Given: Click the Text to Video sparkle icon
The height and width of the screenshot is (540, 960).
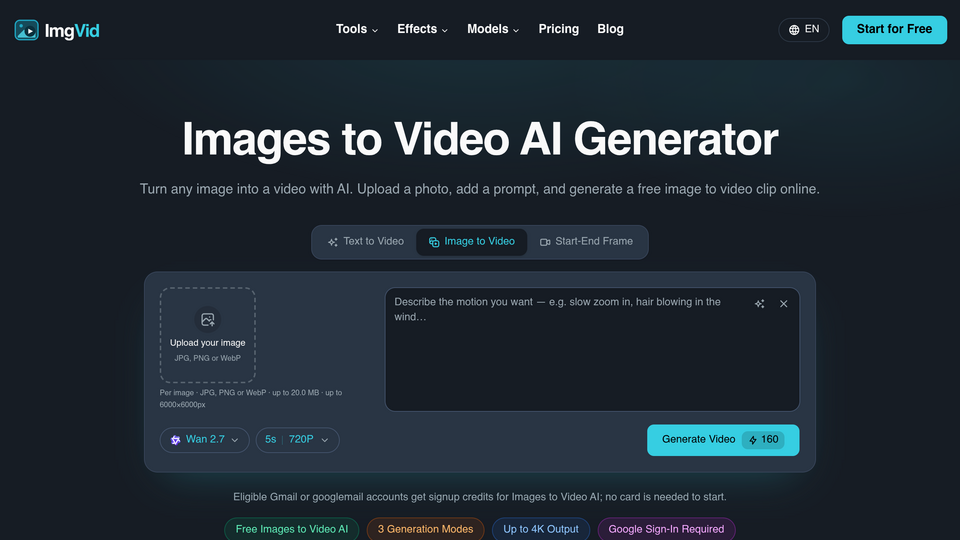Looking at the screenshot, I should coord(332,242).
